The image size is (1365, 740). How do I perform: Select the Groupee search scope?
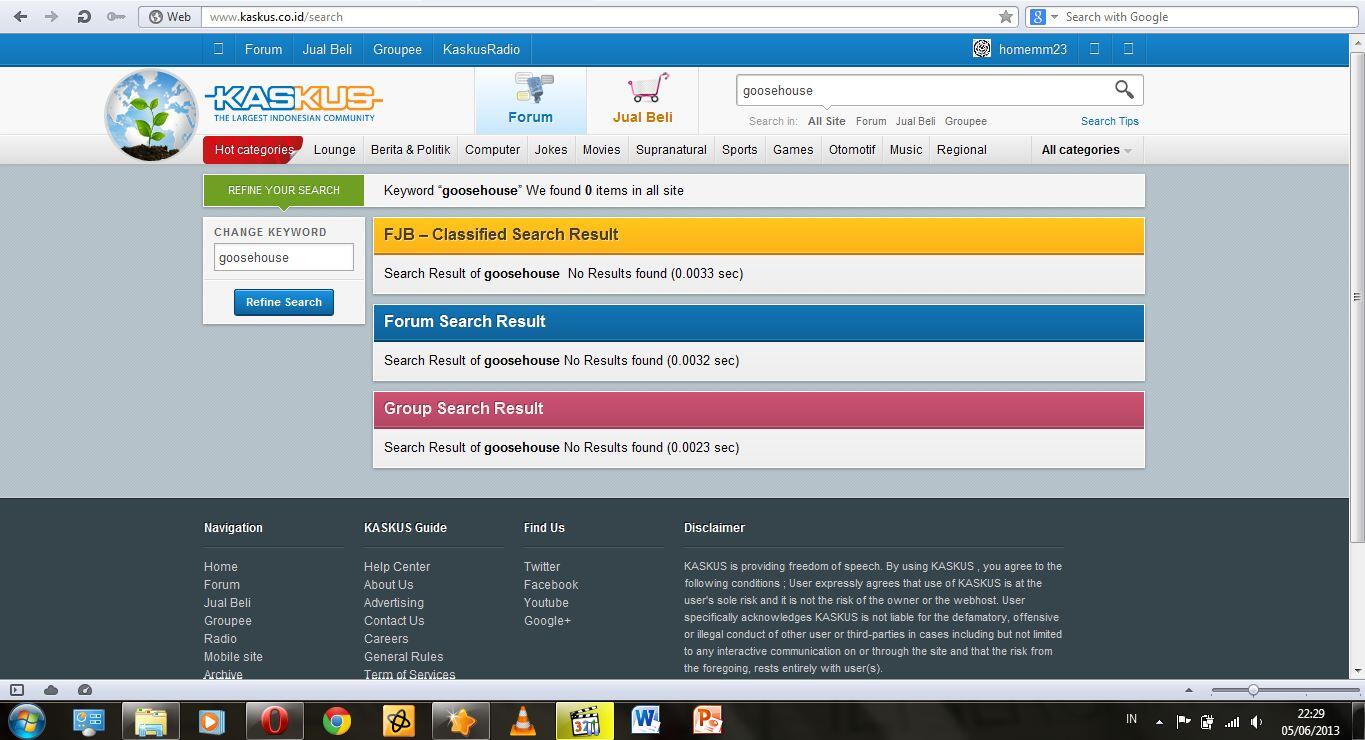(966, 121)
